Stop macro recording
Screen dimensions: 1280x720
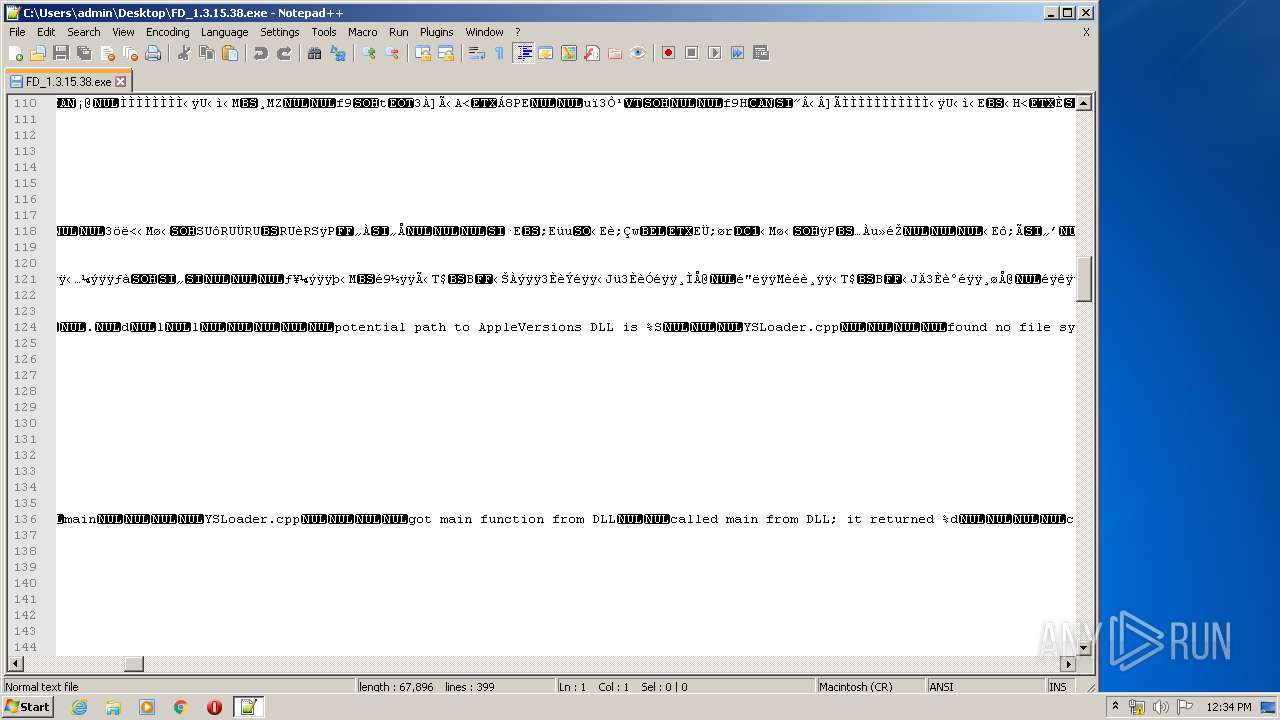point(691,53)
